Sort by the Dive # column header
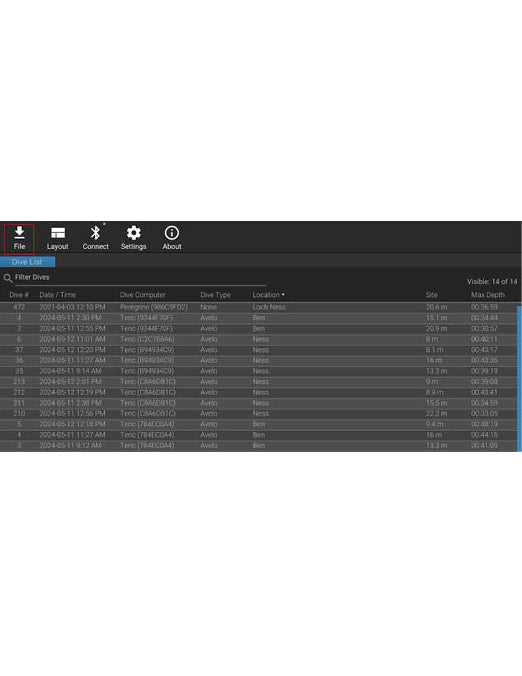Screen dimensions: 522x676 [19, 295]
